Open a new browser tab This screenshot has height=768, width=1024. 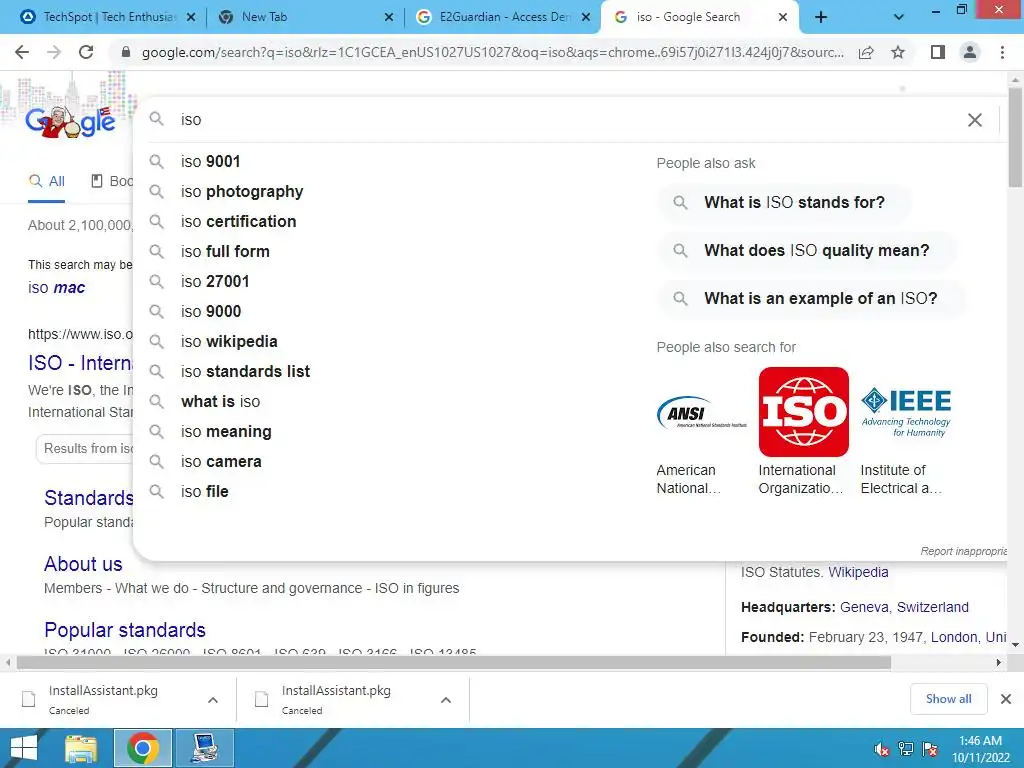(821, 18)
